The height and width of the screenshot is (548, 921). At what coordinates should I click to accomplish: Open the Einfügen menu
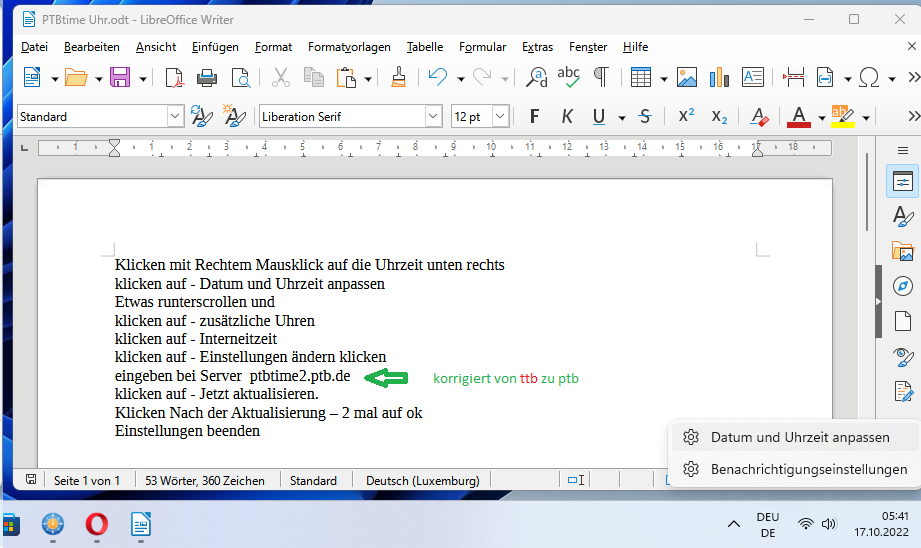click(215, 47)
